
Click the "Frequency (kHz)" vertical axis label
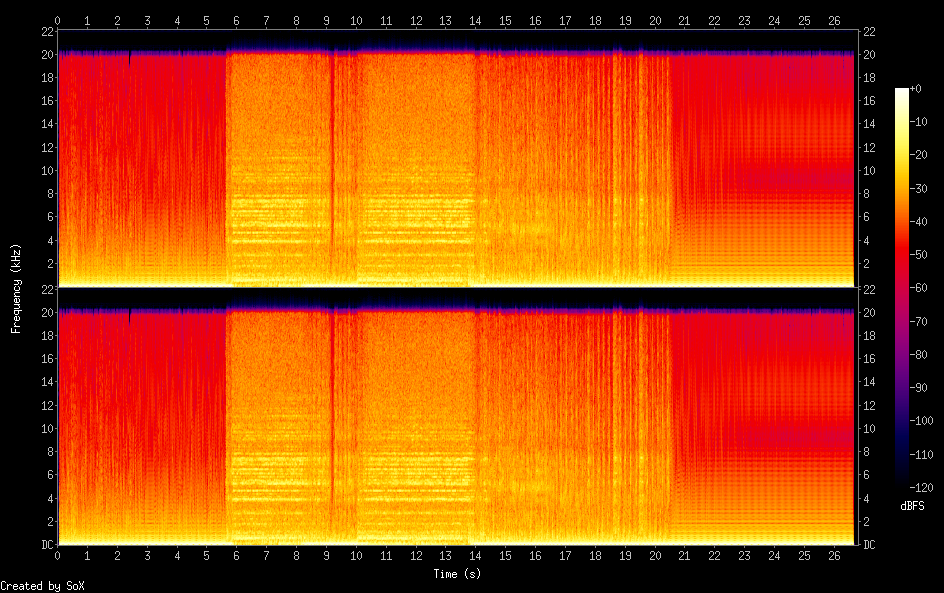pos(16,288)
